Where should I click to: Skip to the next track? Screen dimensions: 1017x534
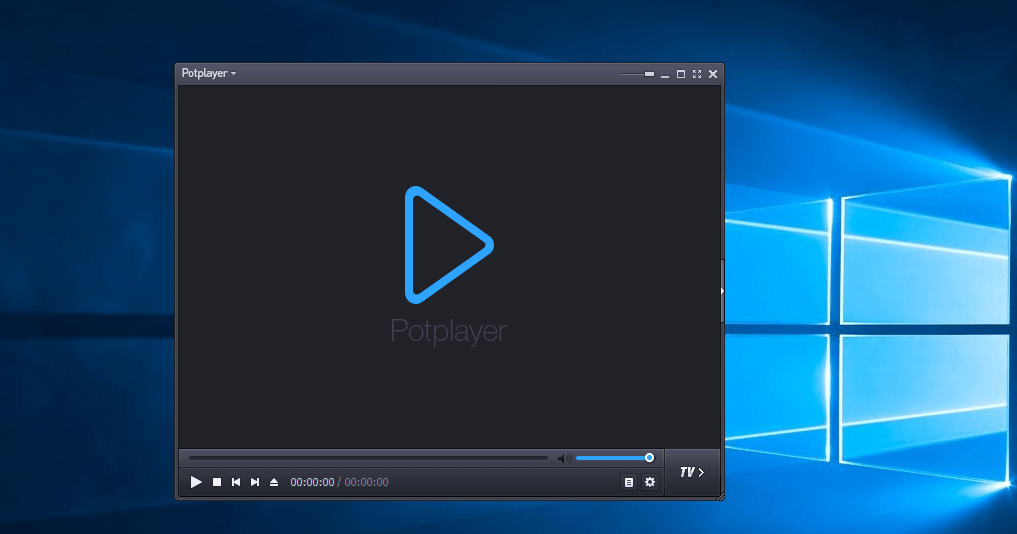255,482
